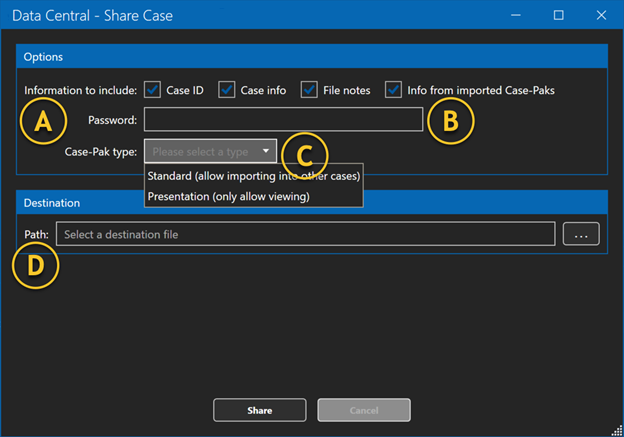Toggle Info from imported Case-Paks checkbox
This screenshot has height=437, width=624.
pos(393,90)
